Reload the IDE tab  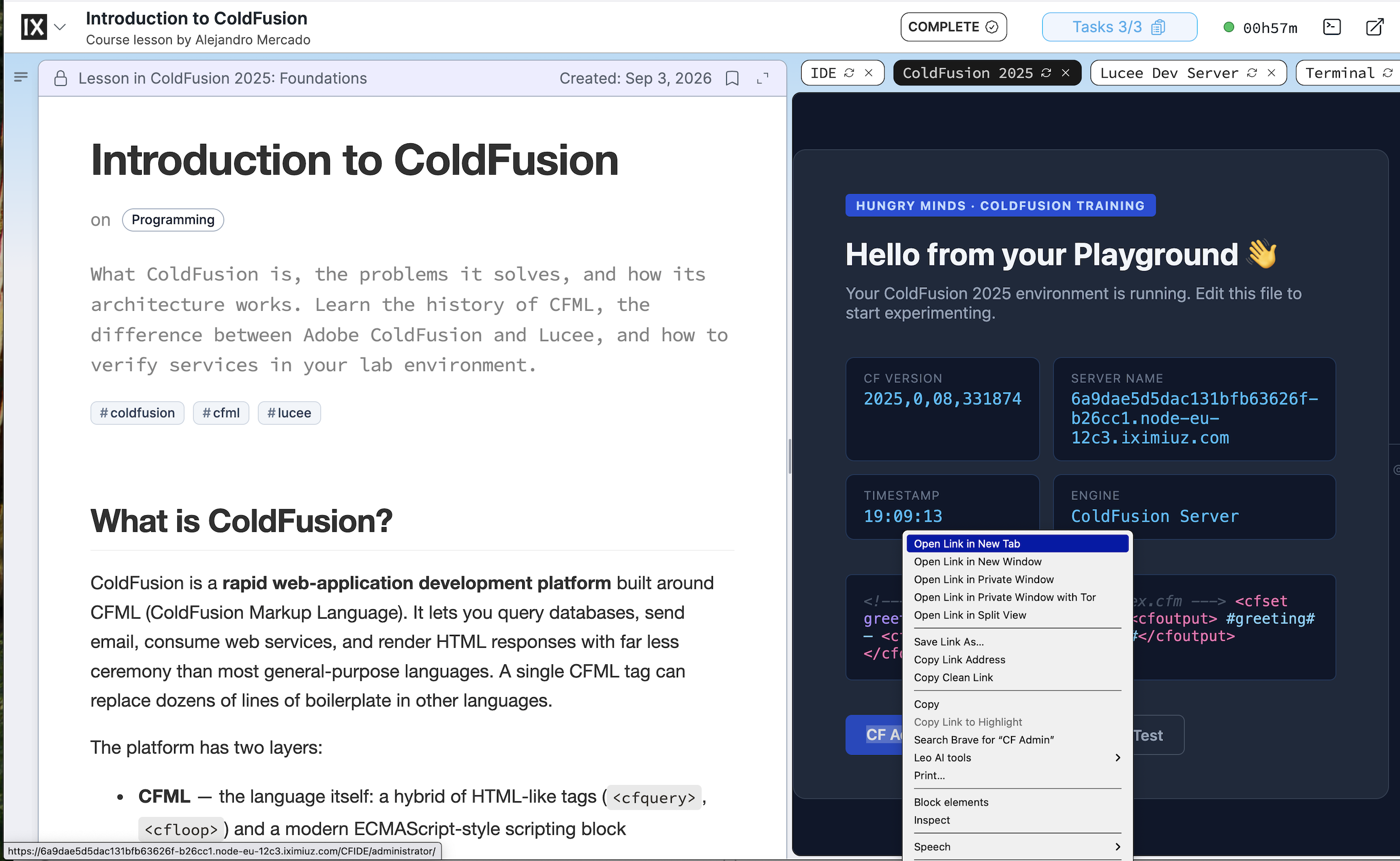tap(849, 73)
